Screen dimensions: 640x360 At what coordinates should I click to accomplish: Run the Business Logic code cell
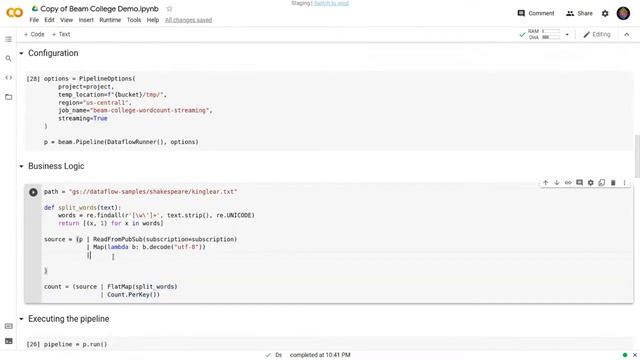tap(33, 192)
